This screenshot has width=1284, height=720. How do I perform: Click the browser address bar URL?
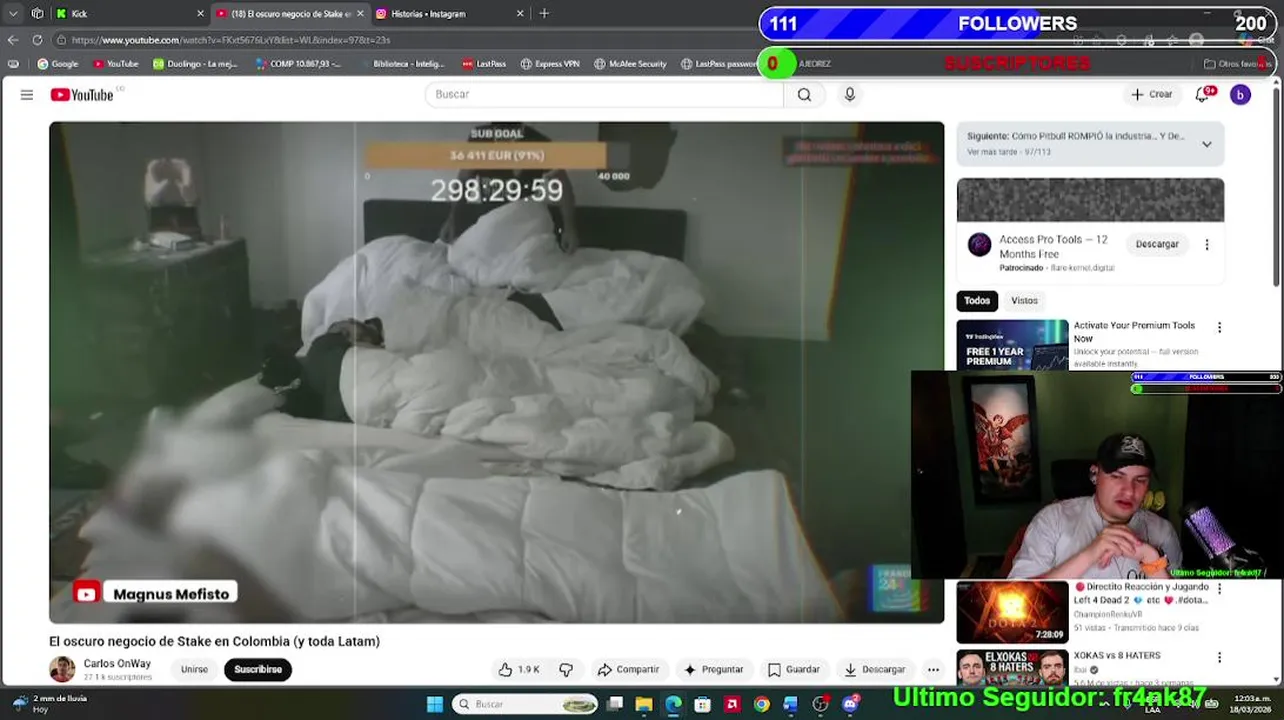pos(231,40)
